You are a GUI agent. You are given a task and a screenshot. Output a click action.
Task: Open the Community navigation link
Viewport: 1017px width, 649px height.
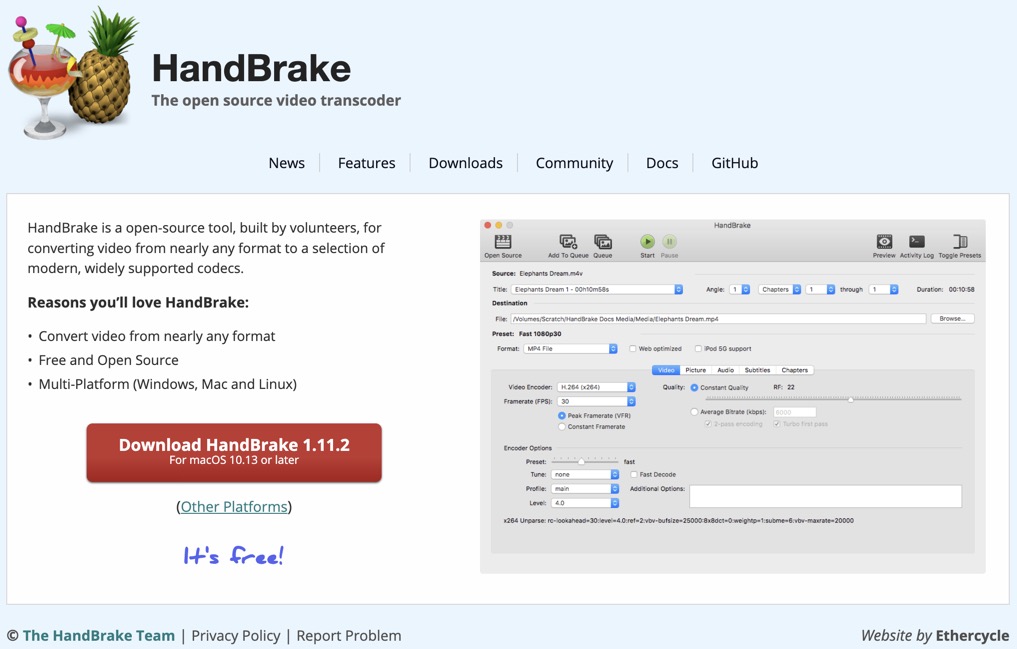[x=574, y=163]
